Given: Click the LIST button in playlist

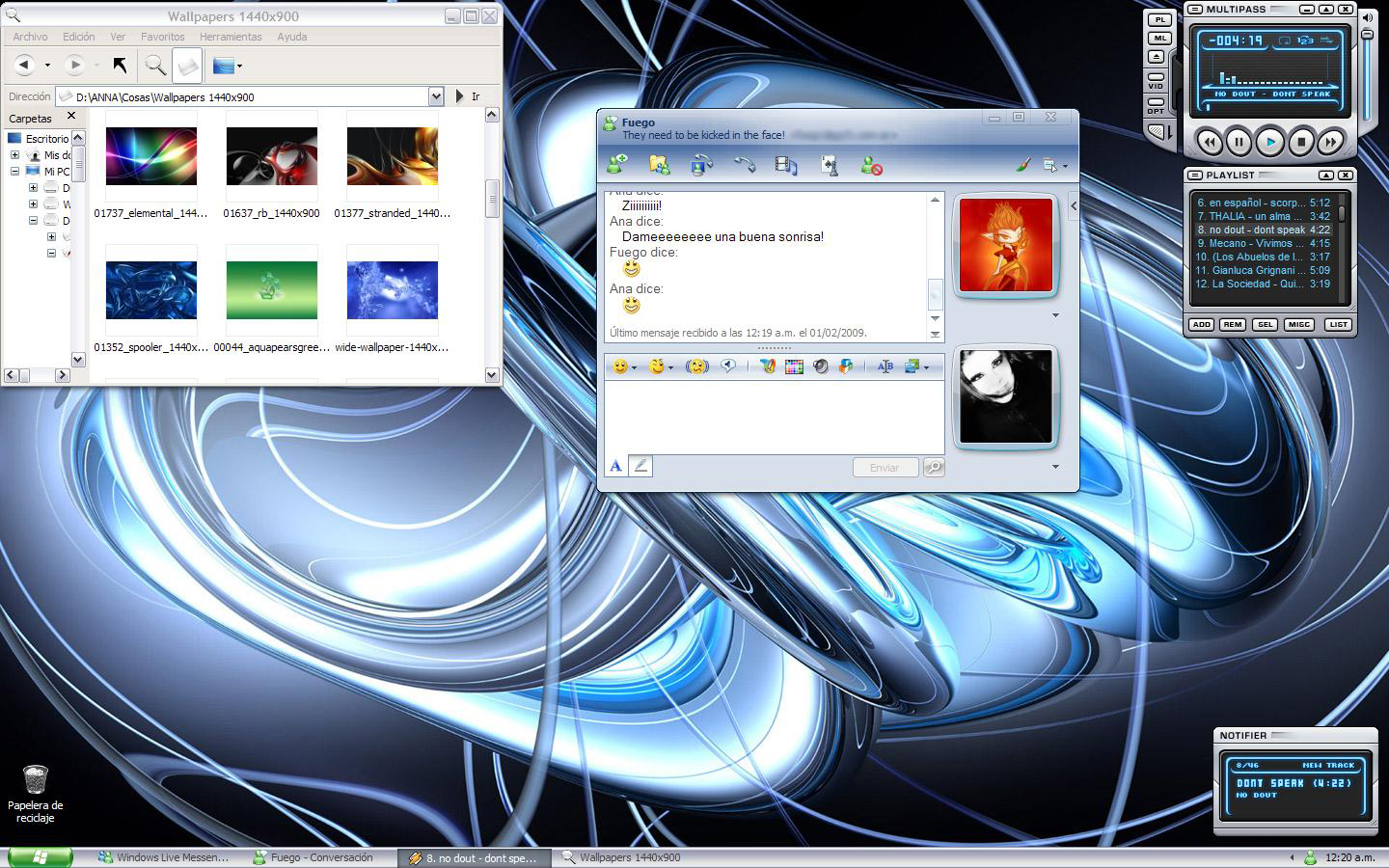Looking at the screenshot, I should click(1338, 324).
